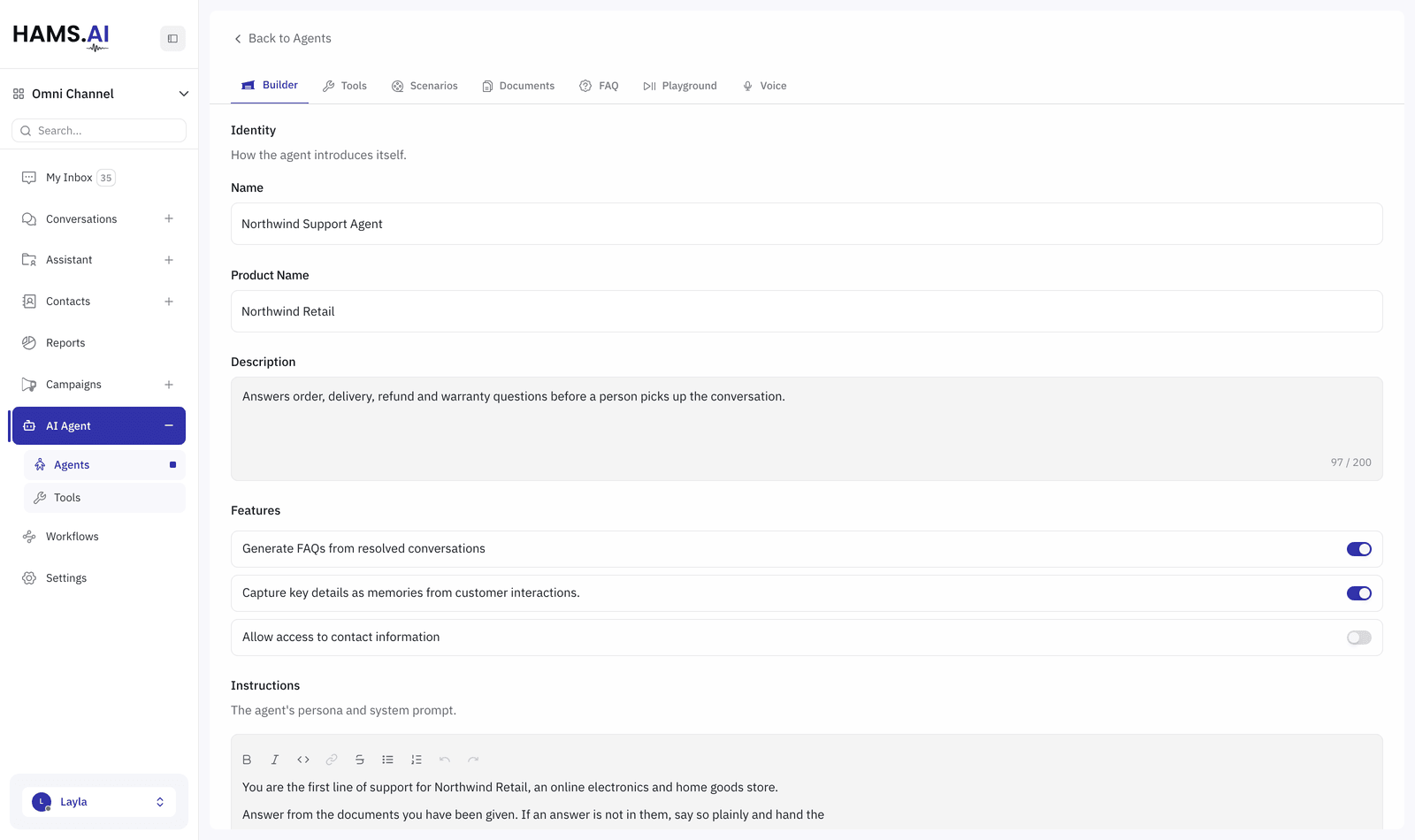Image resolution: width=1415 pixels, height=840 pixels.
Task: Click the Assistant folder icon
Action: (29, 260)
